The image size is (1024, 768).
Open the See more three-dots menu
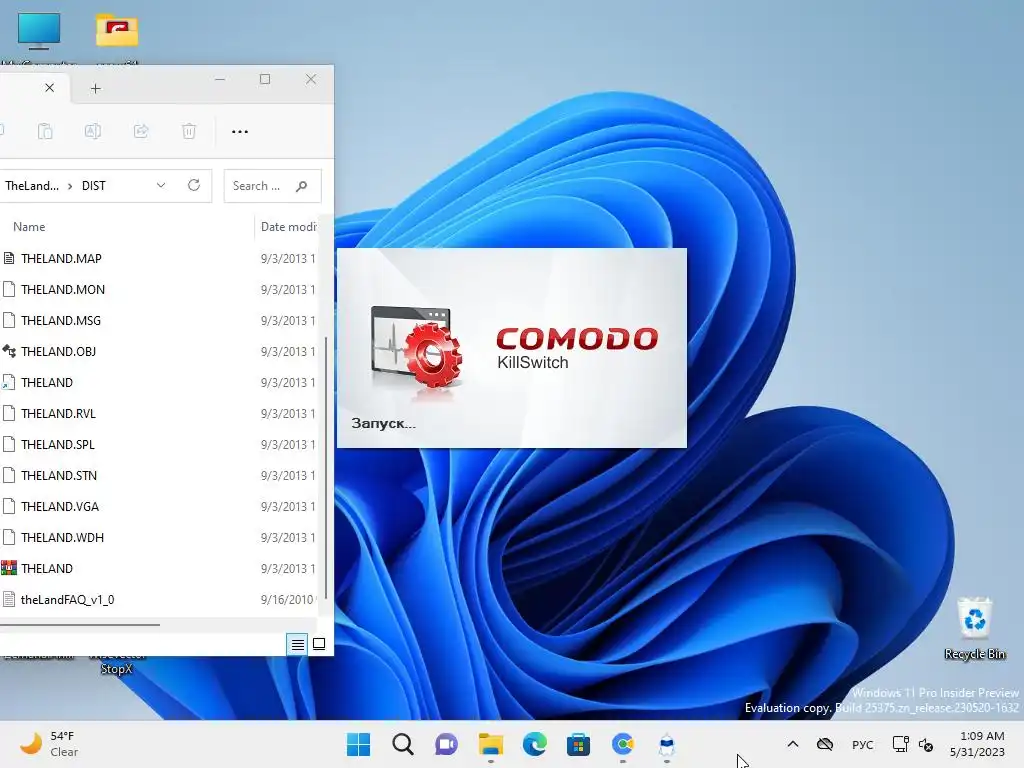click(240, 131)
